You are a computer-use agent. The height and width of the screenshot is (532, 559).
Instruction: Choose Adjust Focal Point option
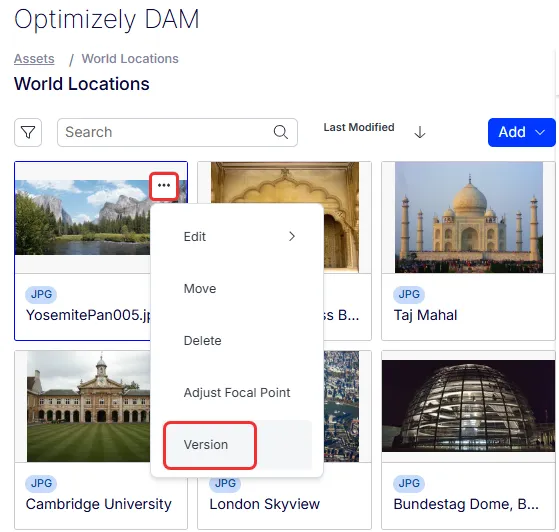pyautogui.click(x=237, y=393)
